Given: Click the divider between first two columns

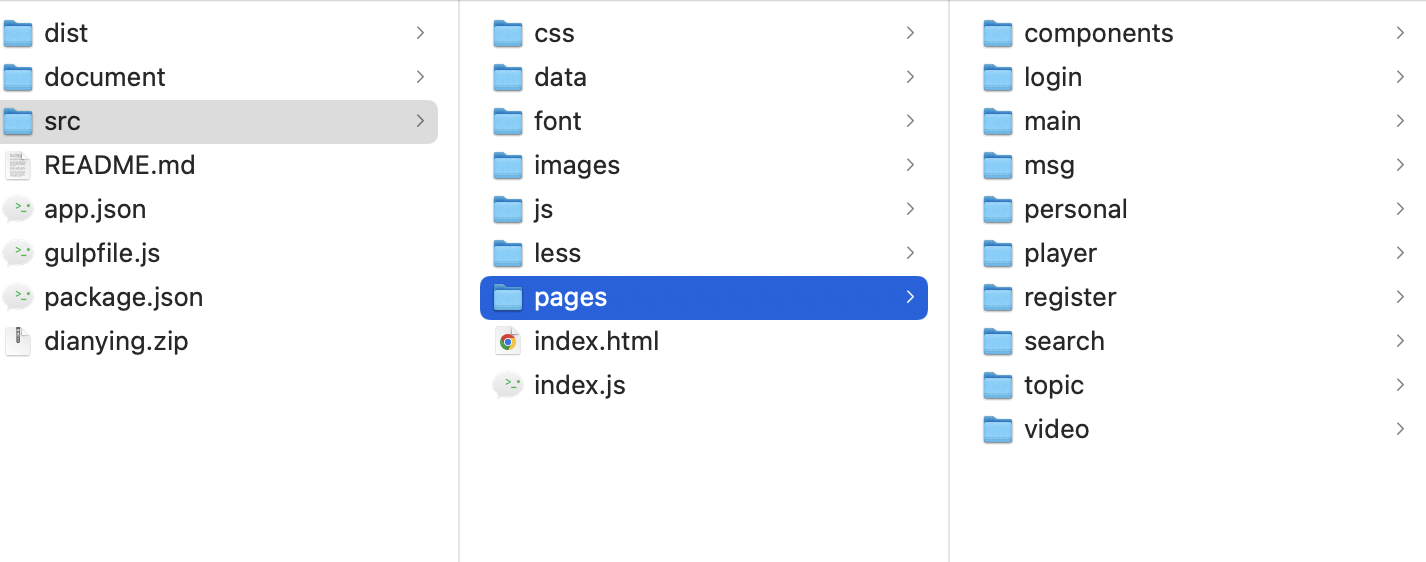Looking at the screenshot, I should (459, 281).
